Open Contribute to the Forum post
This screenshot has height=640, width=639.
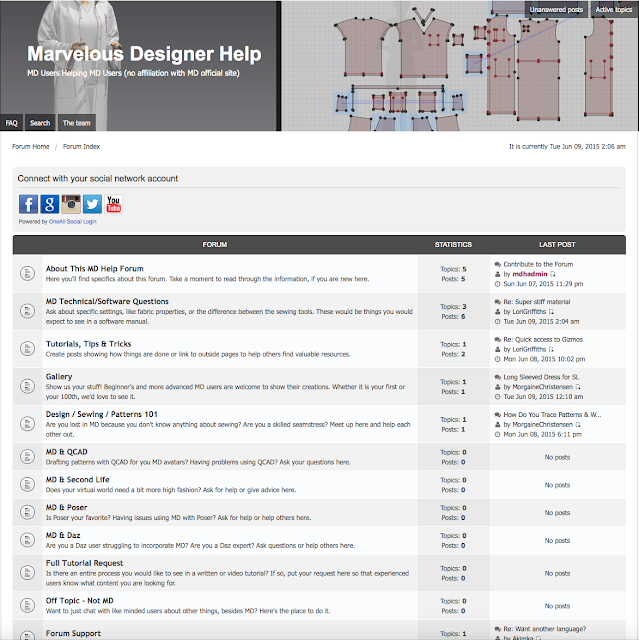point(538,264)
